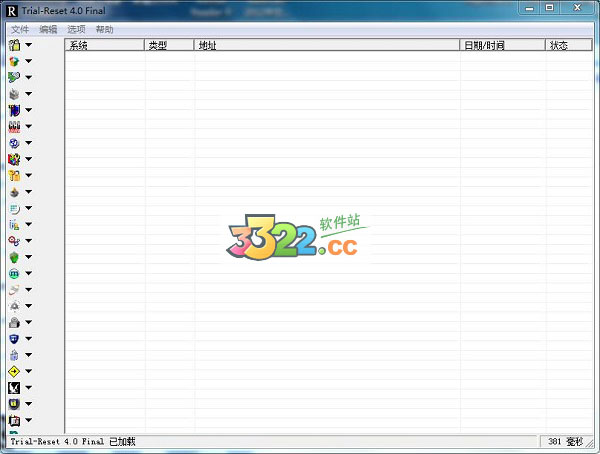Open dropdown beside dark shield yellow lock icon
This screenshot has height=454, width=600.
[x=29, y=403]
